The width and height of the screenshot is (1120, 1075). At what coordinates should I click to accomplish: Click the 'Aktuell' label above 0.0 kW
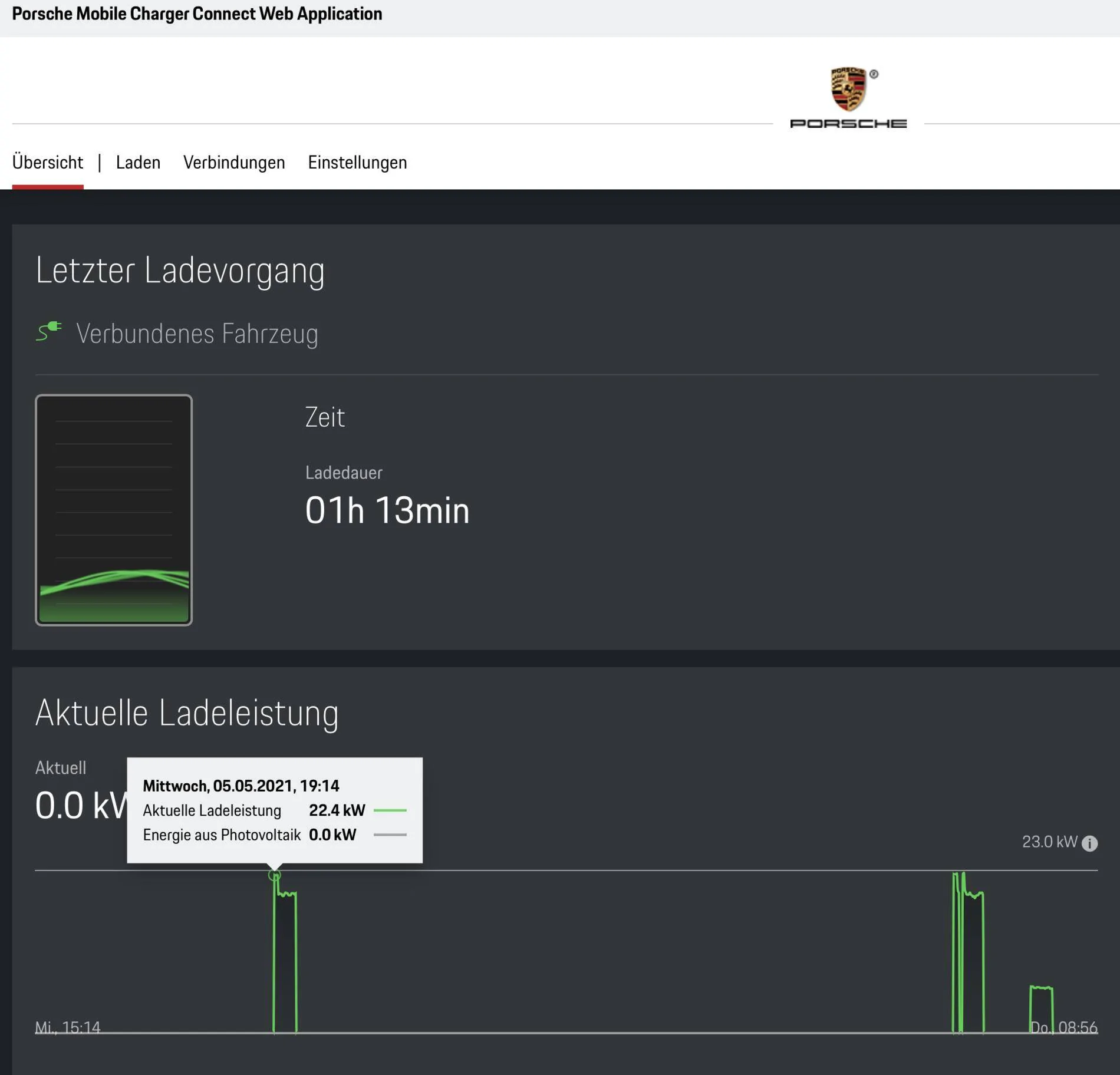61,768
